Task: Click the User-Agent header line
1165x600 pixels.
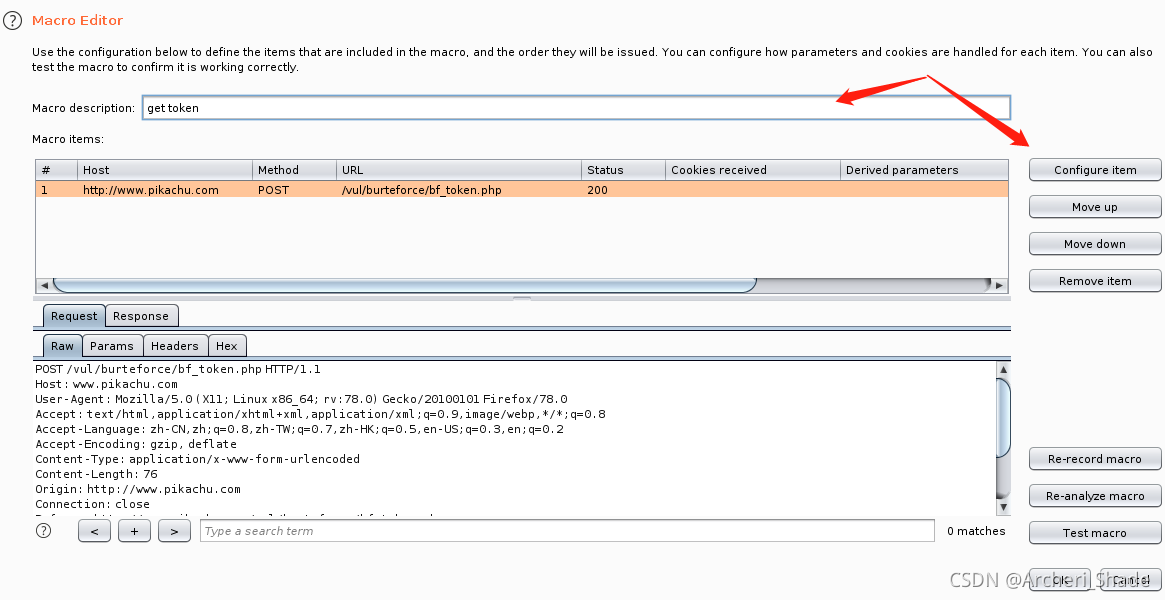Action: point(301,399)
